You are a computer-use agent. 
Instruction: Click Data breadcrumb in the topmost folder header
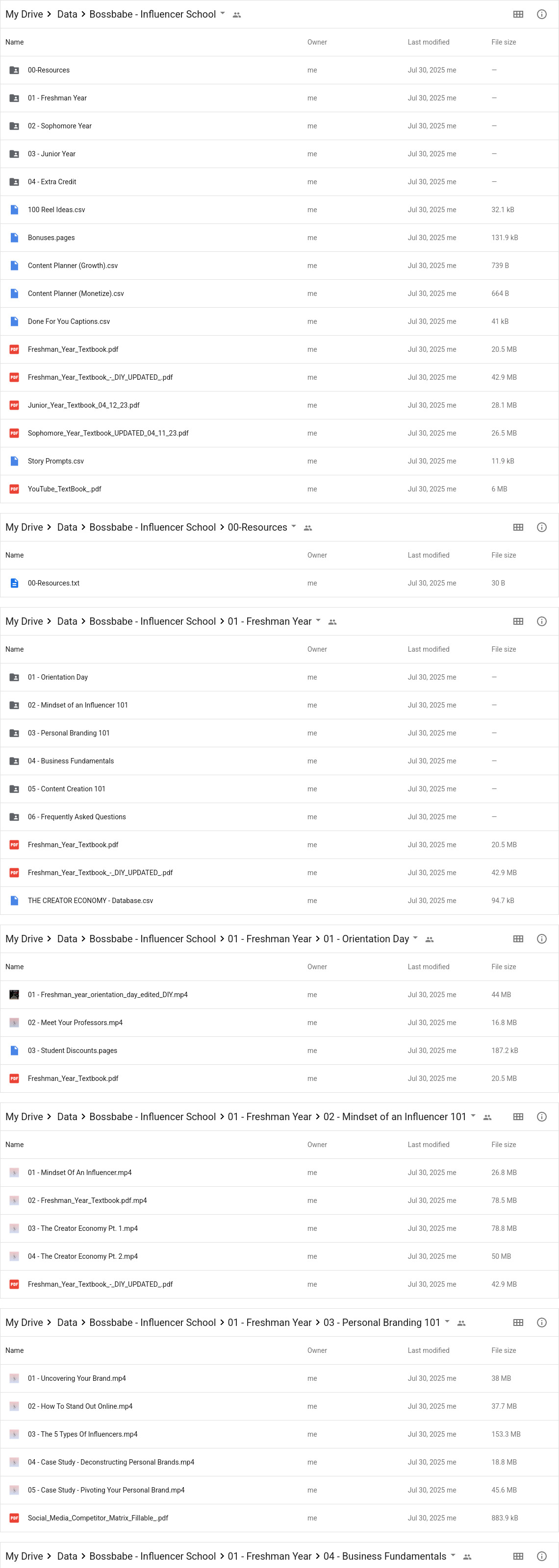click(67, 14)
